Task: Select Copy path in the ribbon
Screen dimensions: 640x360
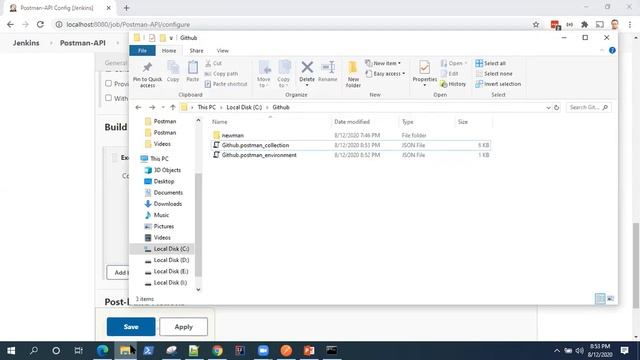Action: point(221,73)
